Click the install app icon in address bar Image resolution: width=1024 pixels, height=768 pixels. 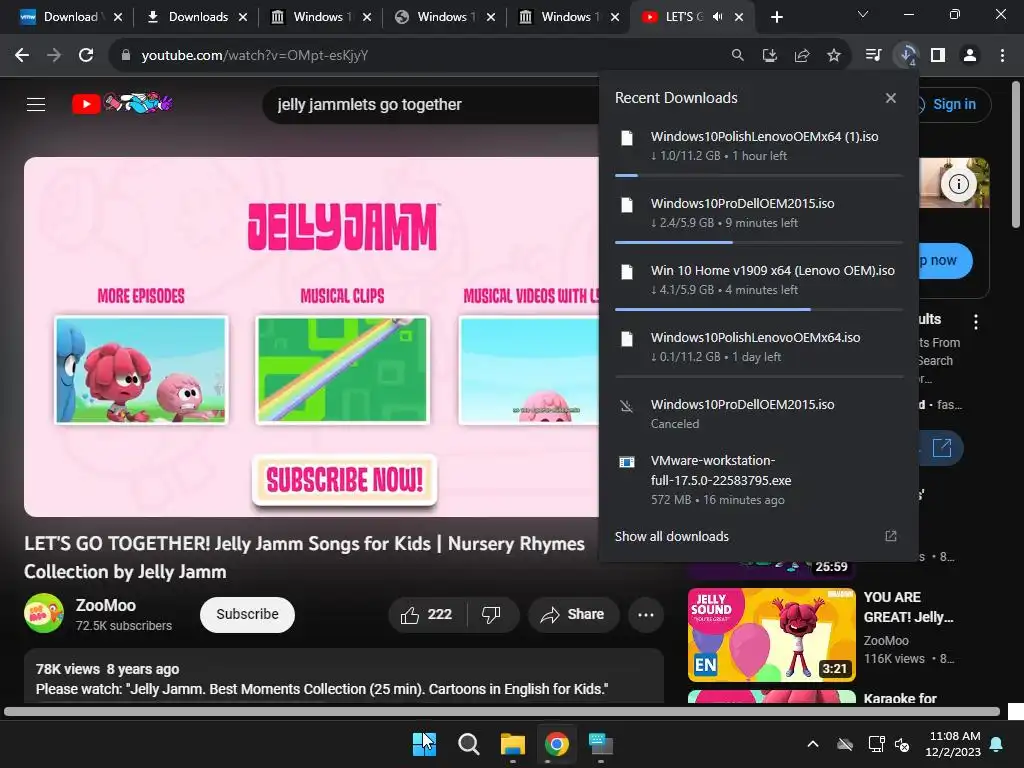pyautogui.click(x=769, y=56)
